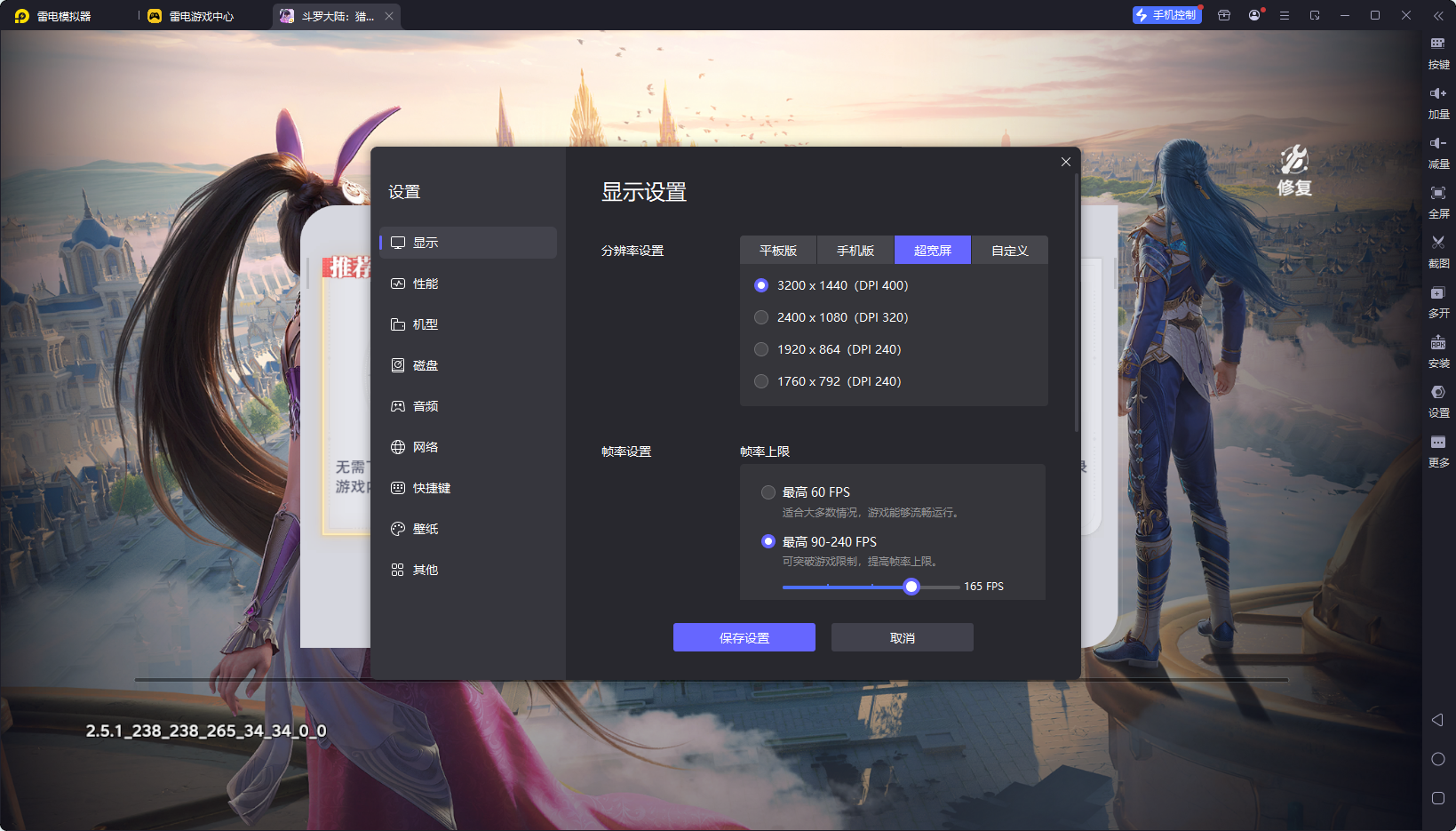Open the 网络 network settings section
The image size is (1456, 831).
pyautogui.click(x=468, y=447)
